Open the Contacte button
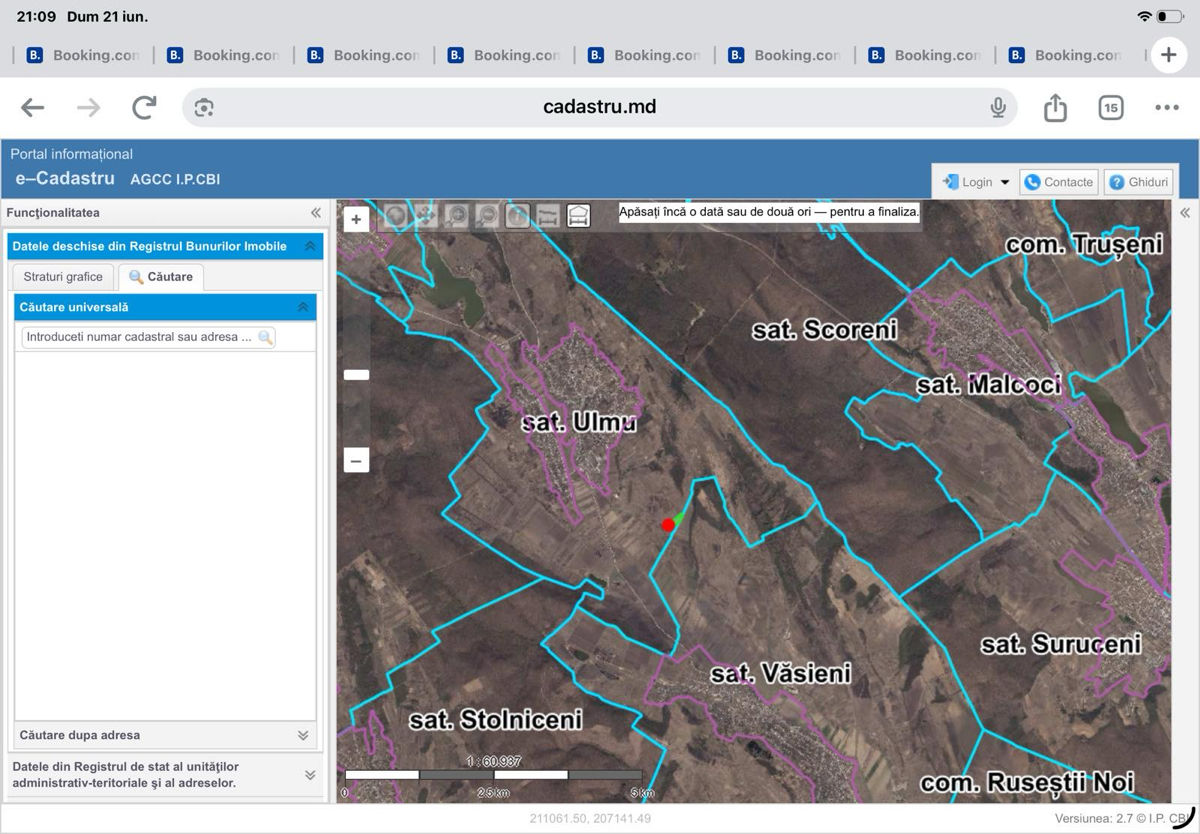The height and width of the screenshot is (834, 1200). coord(1059,182)
